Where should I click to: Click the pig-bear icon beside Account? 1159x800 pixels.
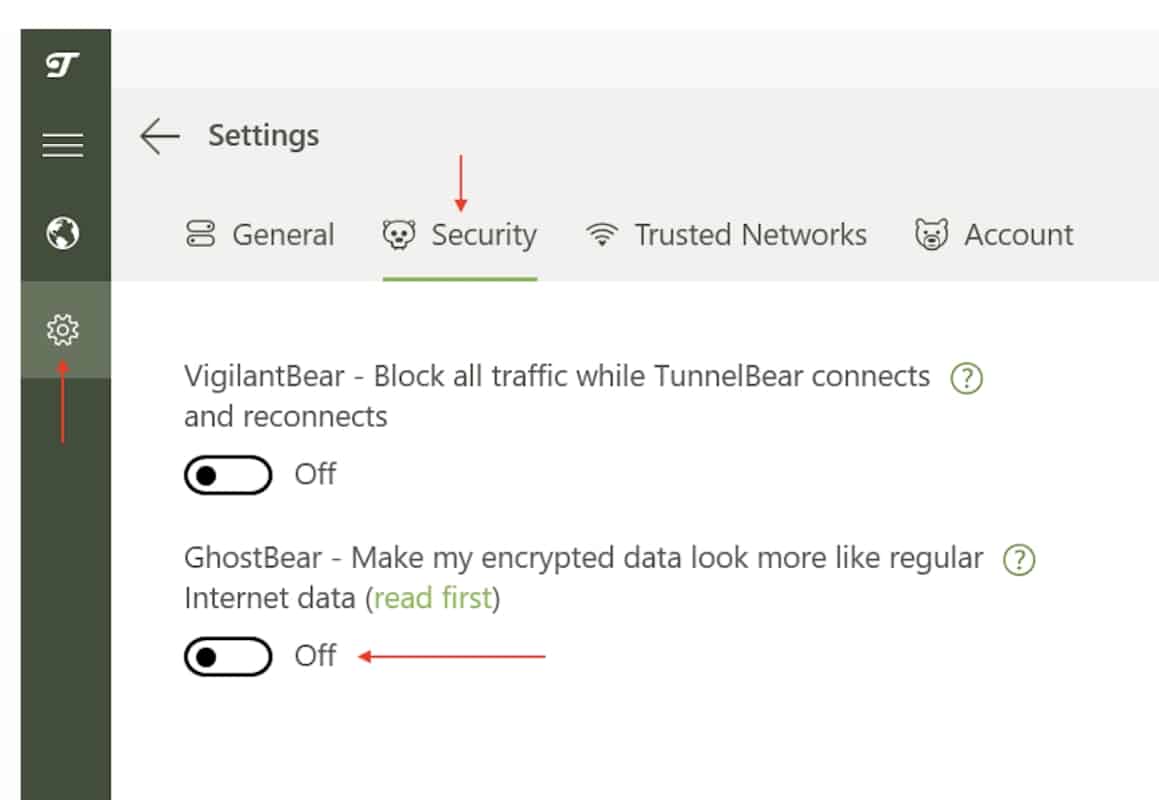click(x=931, y=235)
